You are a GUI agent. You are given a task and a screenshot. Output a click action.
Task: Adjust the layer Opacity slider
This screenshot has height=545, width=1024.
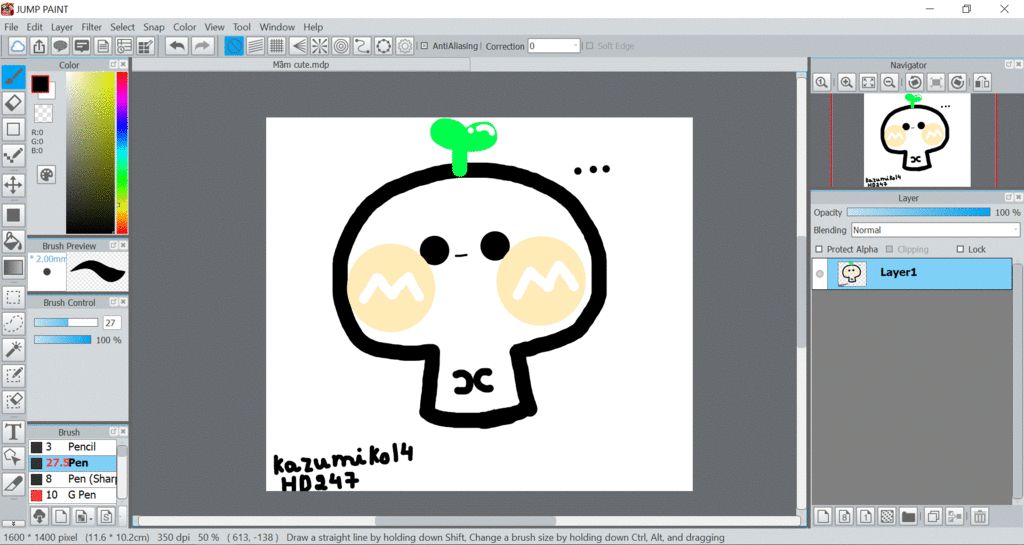coord(918,212)
